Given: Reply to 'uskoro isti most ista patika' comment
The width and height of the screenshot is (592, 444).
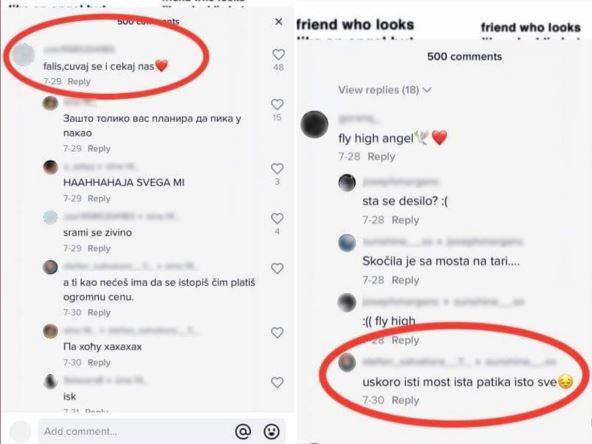Looking at the screenshot, I should (405, 400).
